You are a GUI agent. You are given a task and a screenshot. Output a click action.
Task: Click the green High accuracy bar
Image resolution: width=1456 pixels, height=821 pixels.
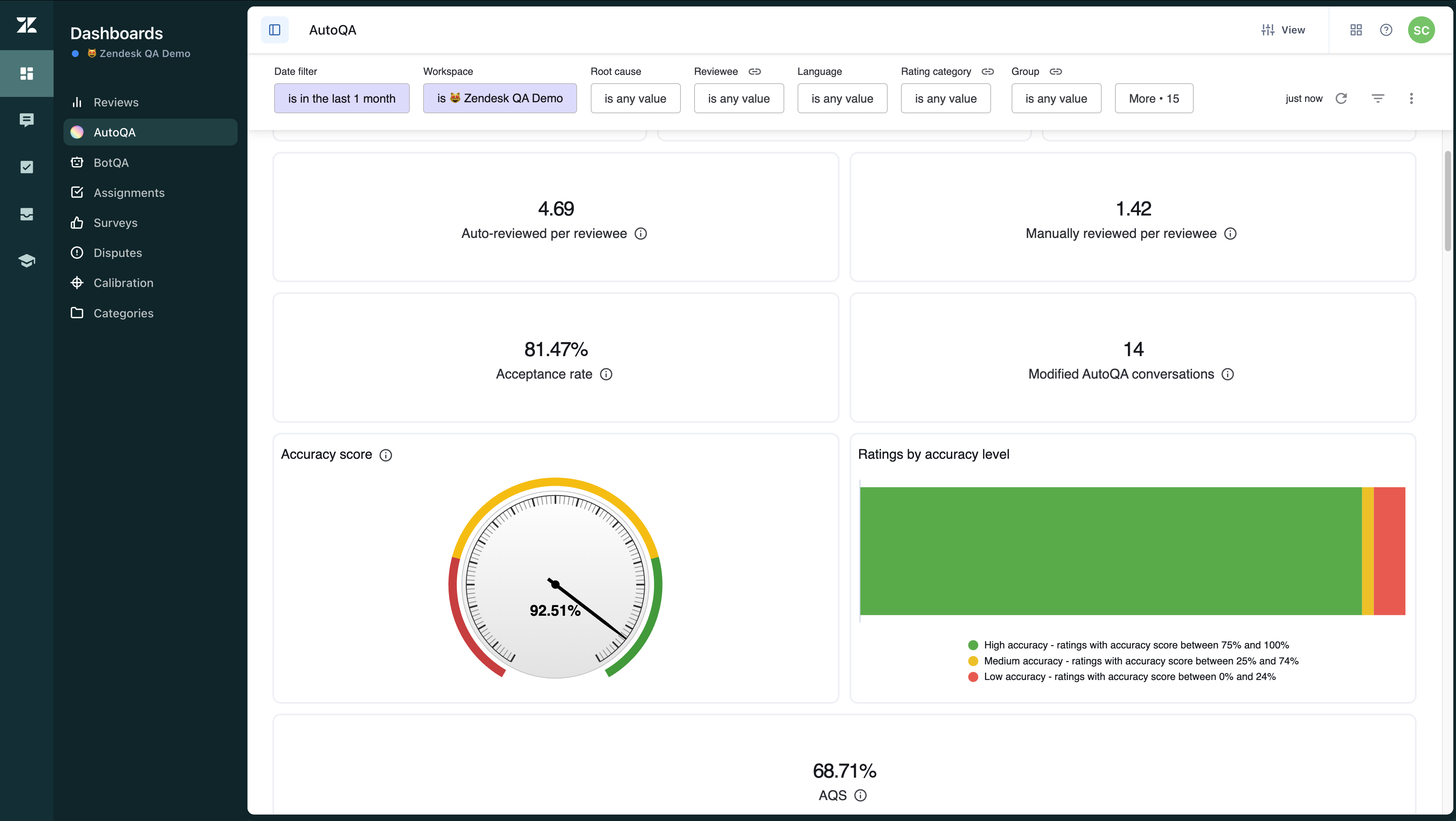[x=1110, y=551]
